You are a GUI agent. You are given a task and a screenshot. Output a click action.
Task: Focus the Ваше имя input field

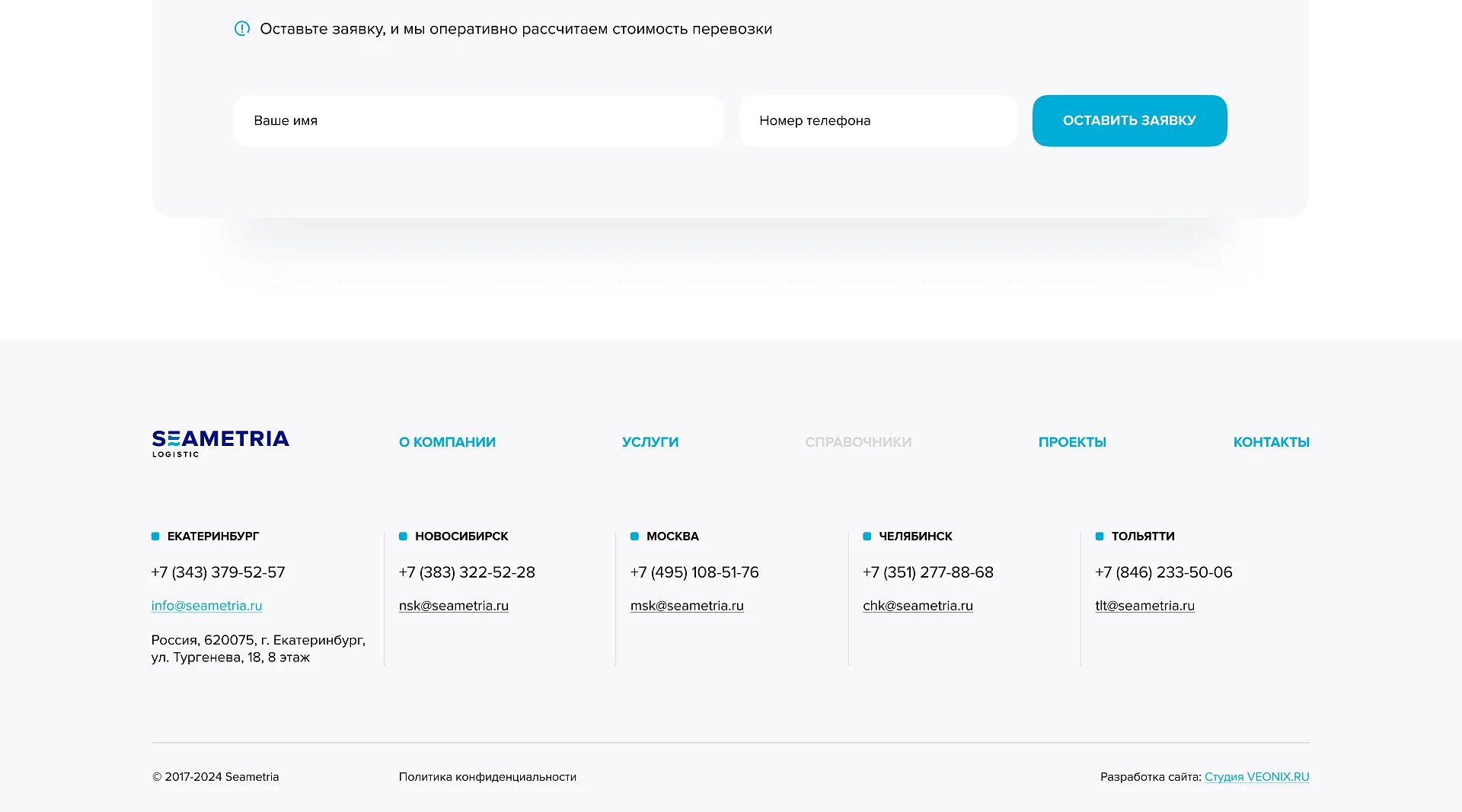pyautogui.click(x=478, y=120)
